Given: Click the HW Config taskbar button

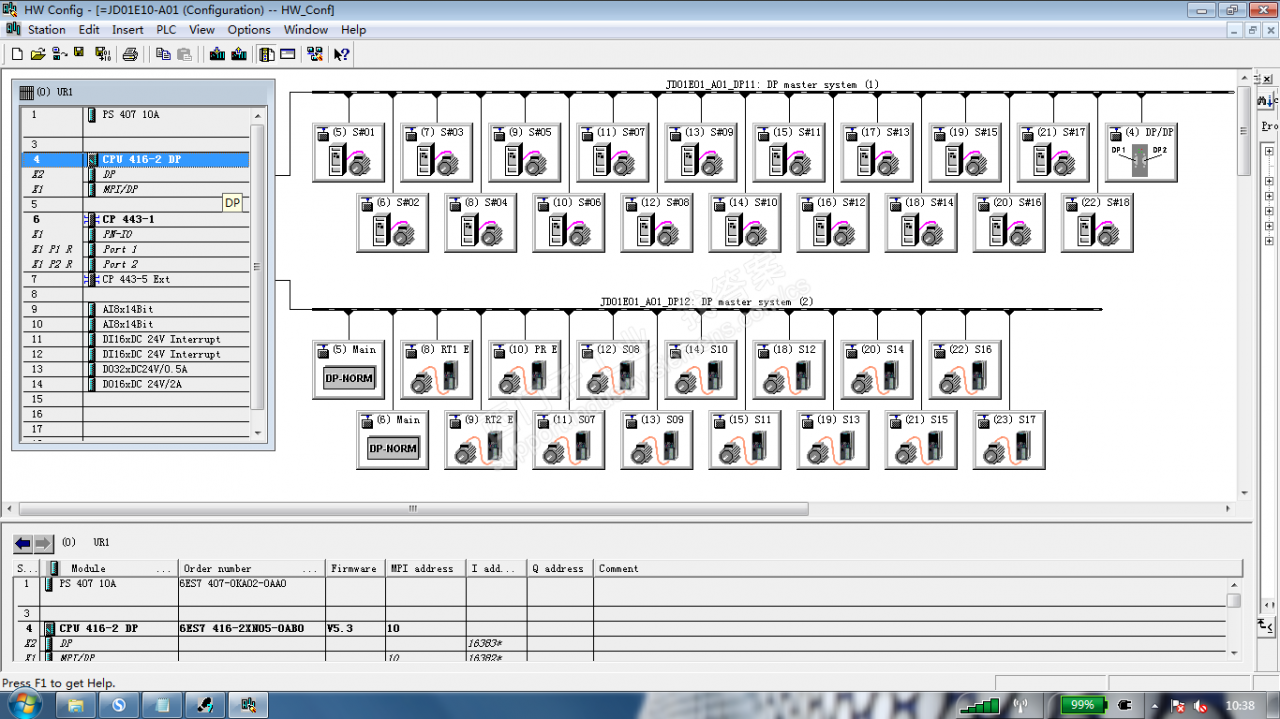Looking at the screenshot, I should (248, 706).
